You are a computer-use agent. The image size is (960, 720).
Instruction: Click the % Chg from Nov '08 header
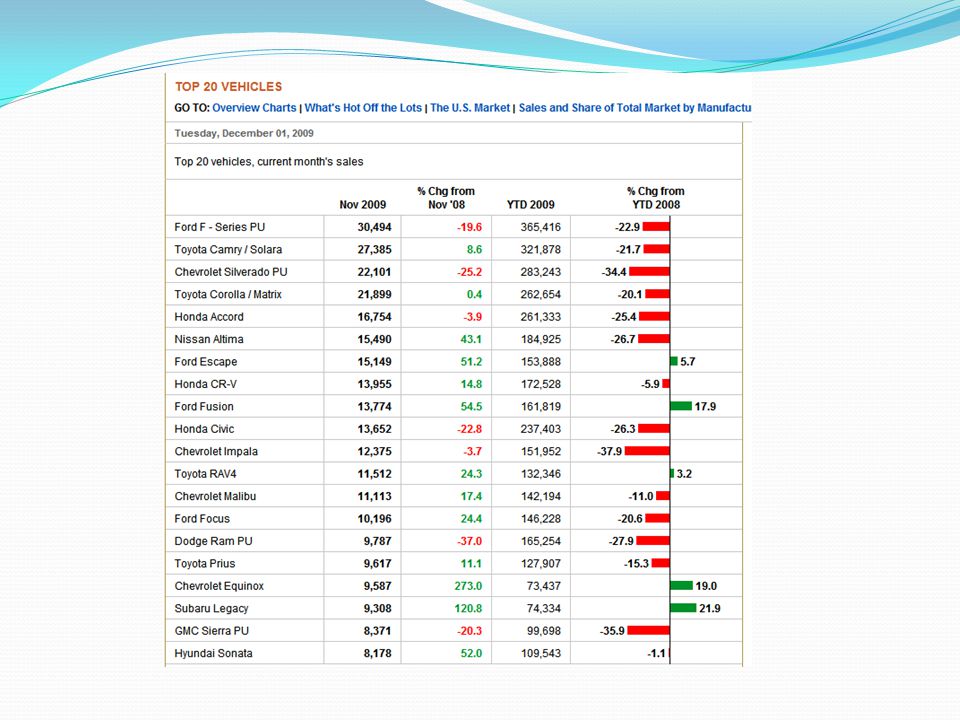click(446, 198)
